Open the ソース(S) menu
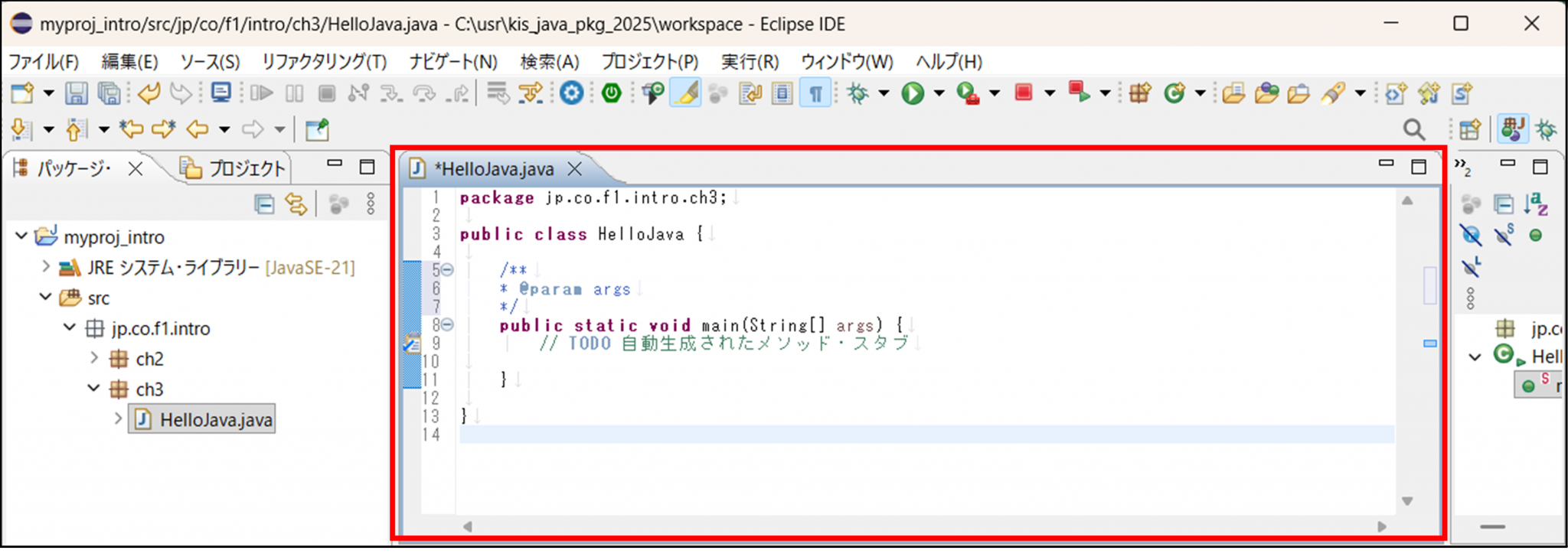Viewport: 1568px width, 560px height. tap(210, 62)
